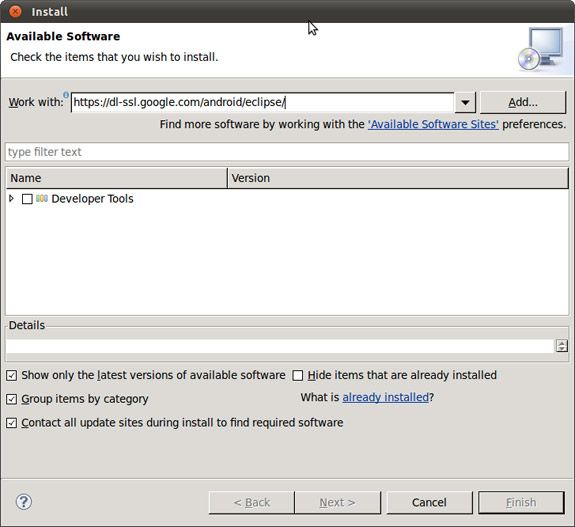Open the already installed link

click(385, 397)
